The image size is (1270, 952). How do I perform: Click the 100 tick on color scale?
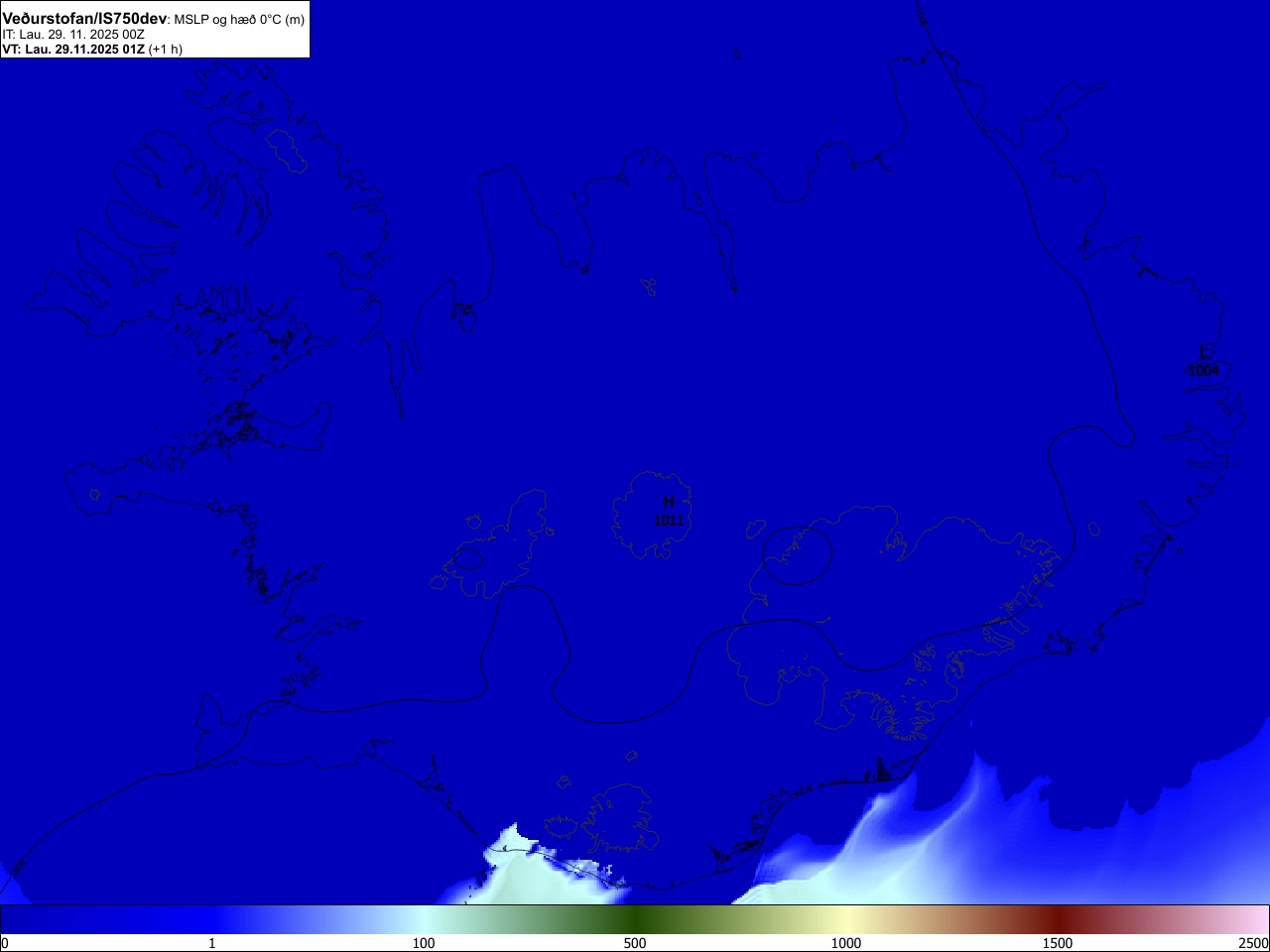[x=424, y=943]
